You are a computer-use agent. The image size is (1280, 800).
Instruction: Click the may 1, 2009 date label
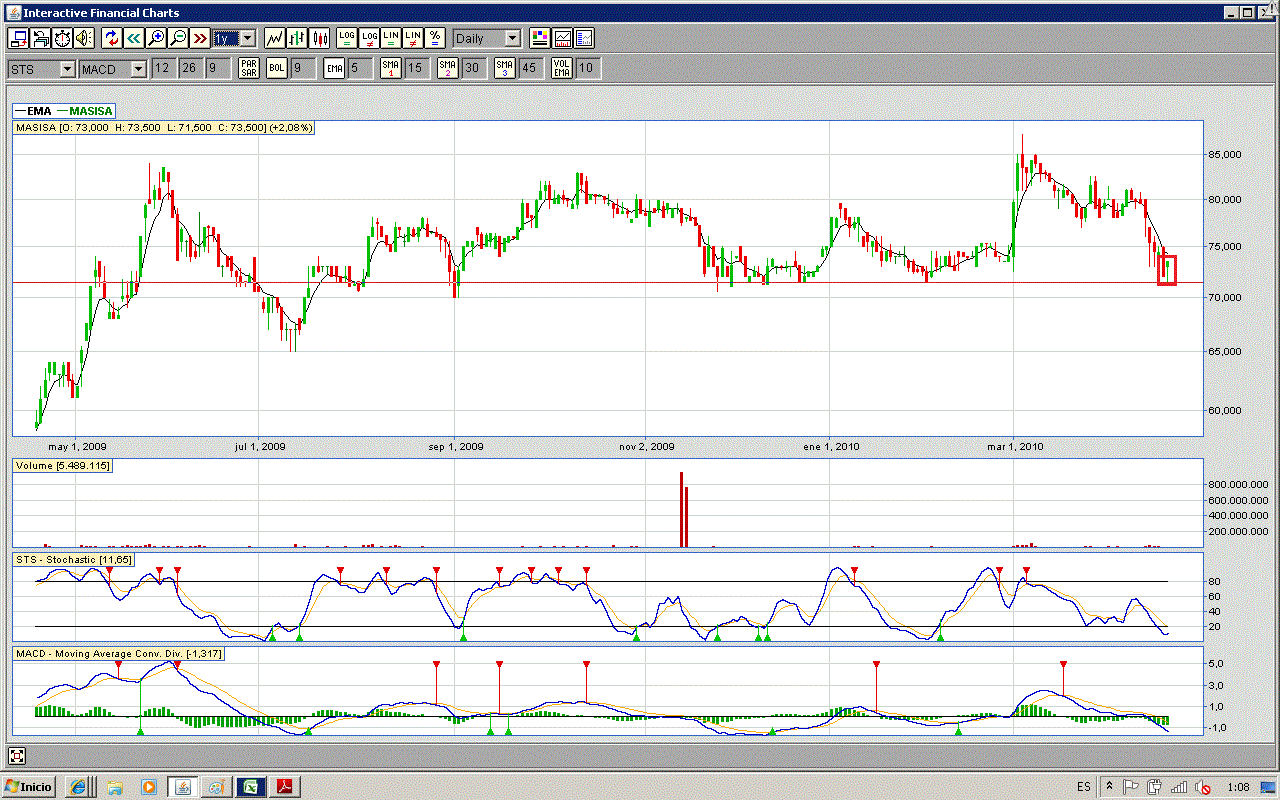(x=77, y=446)
